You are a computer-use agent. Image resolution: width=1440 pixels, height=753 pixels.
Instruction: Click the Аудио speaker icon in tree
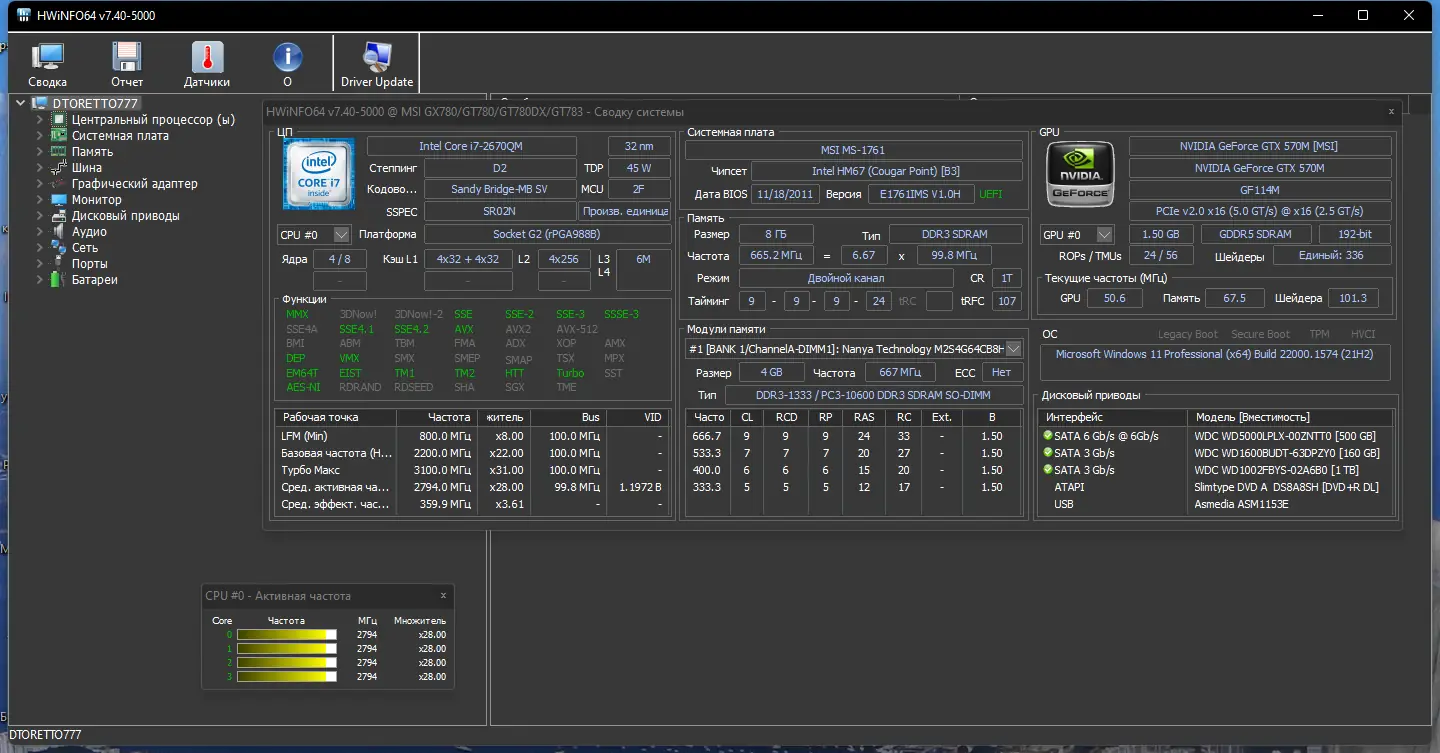pyautogui.click(x=59, y=231)
